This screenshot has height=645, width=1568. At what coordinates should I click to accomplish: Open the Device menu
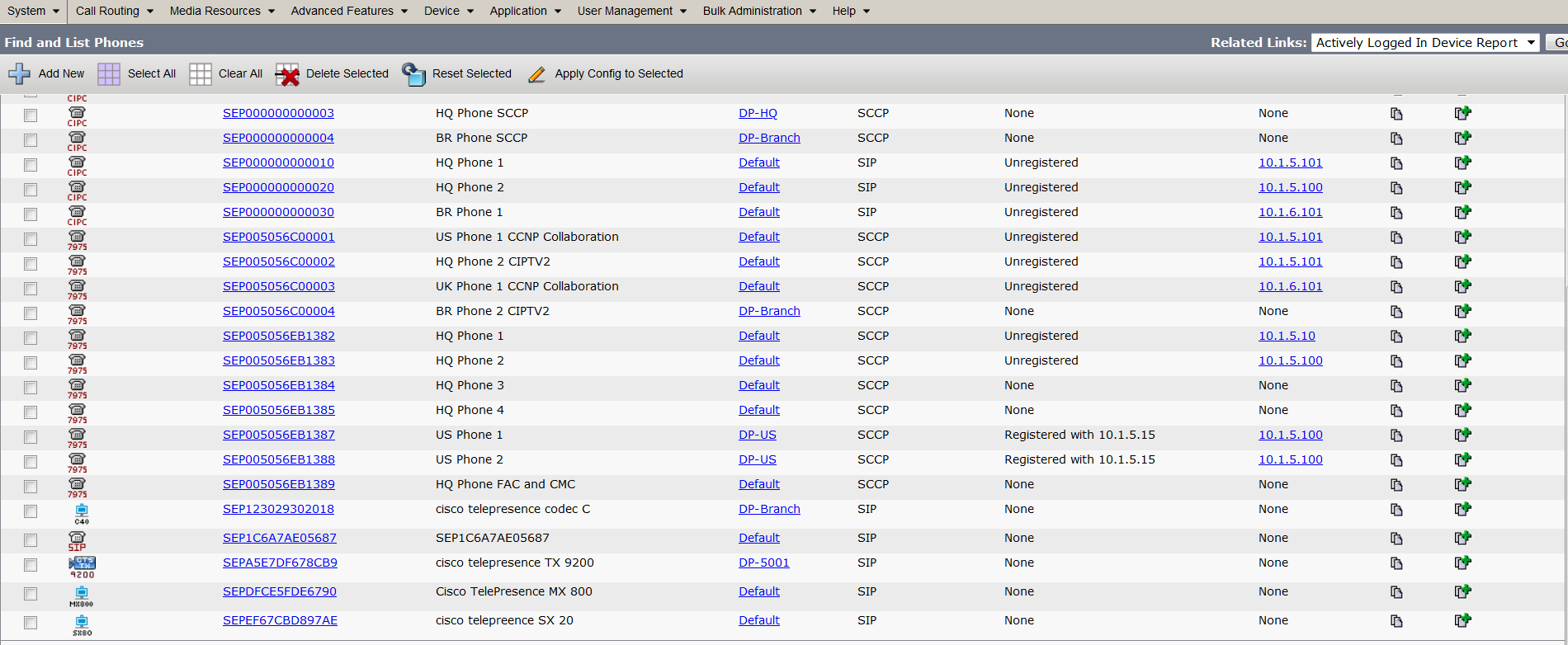tap(448, 11)
